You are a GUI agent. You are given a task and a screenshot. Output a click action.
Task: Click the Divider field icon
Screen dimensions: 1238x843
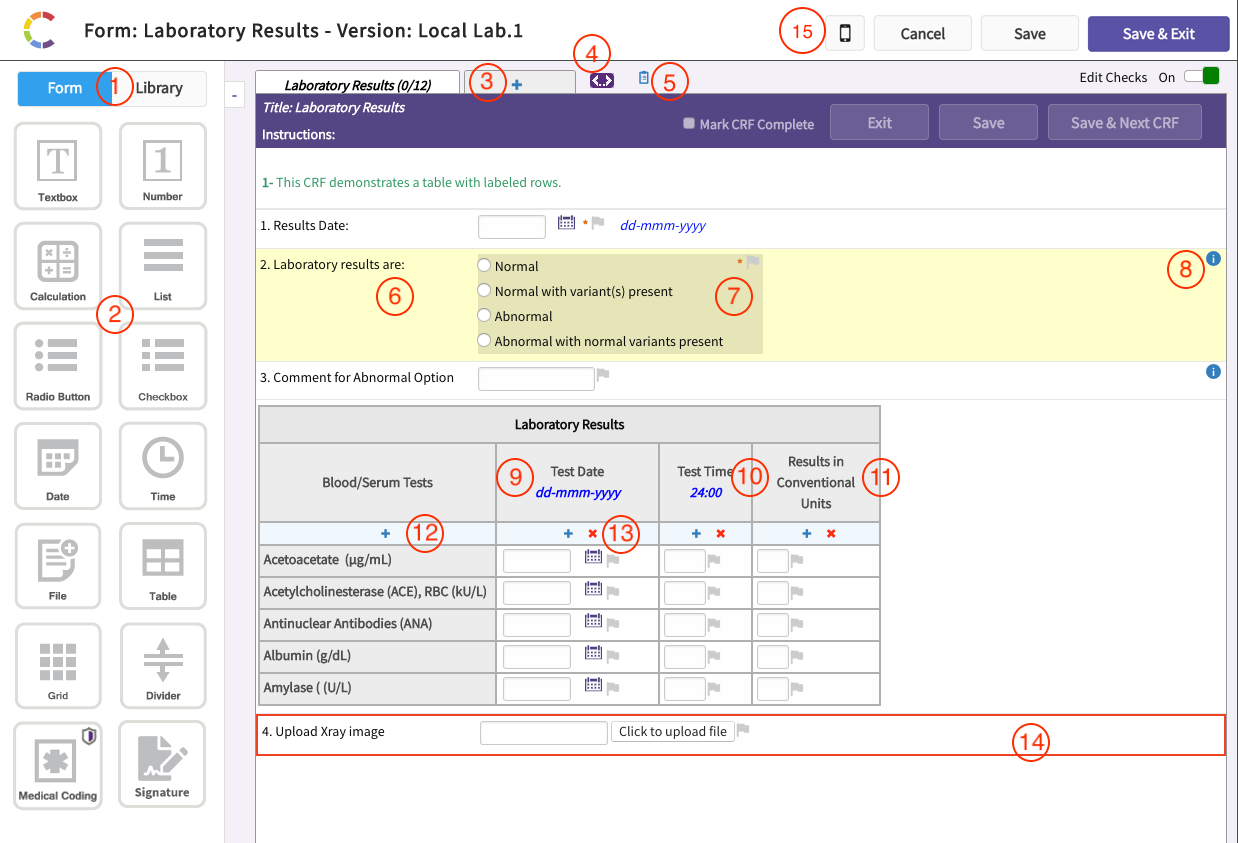click(x=162, y=666)
